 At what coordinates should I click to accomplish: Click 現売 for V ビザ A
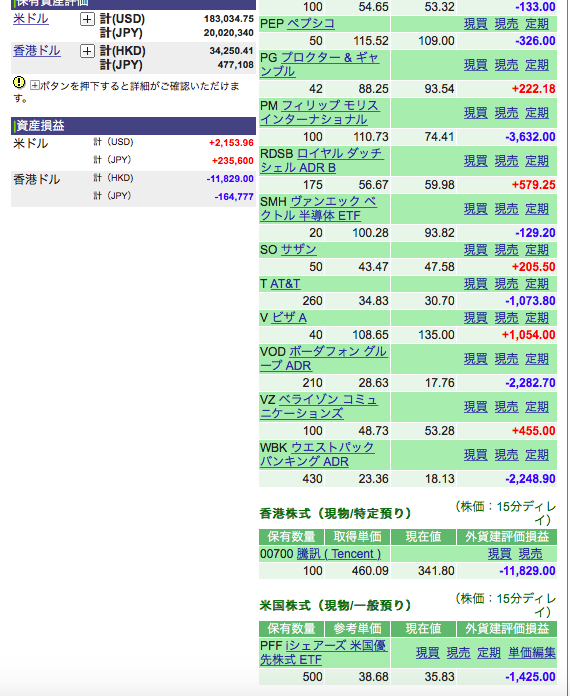(x=507, y=318)
